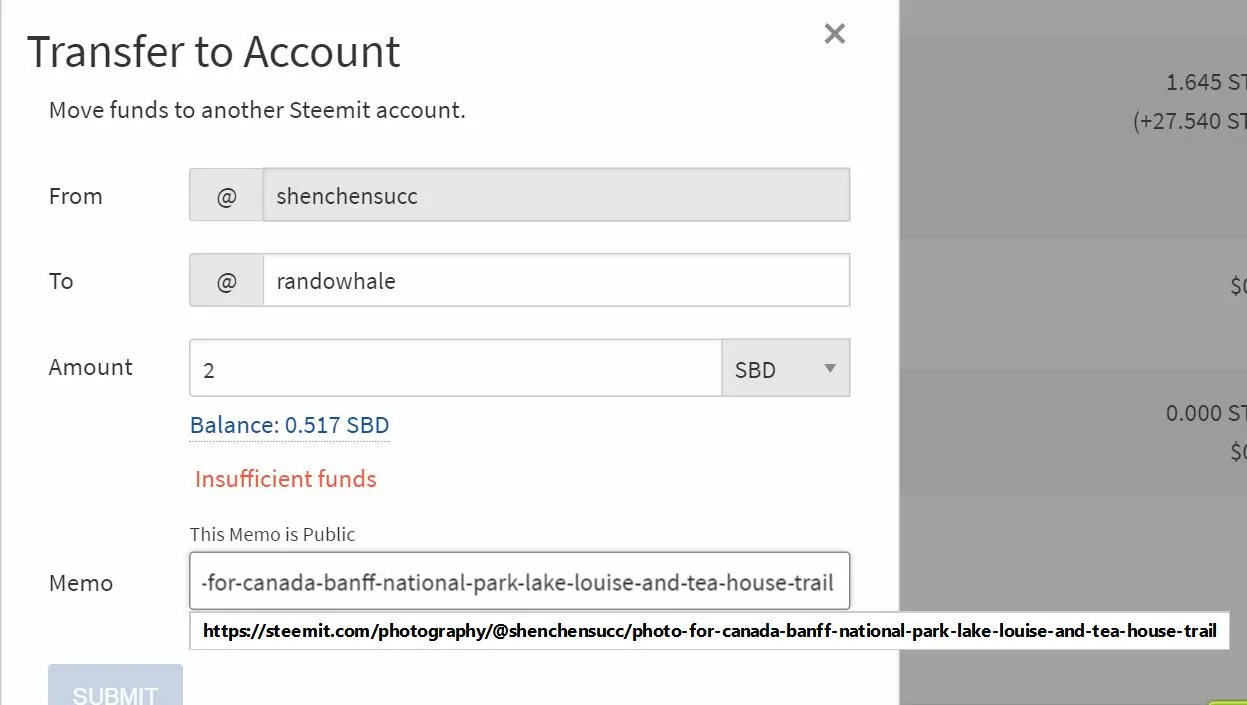Click 'Move funds to another Steemit account.' text
The image size is (1247, 705).
pos(257,110)
